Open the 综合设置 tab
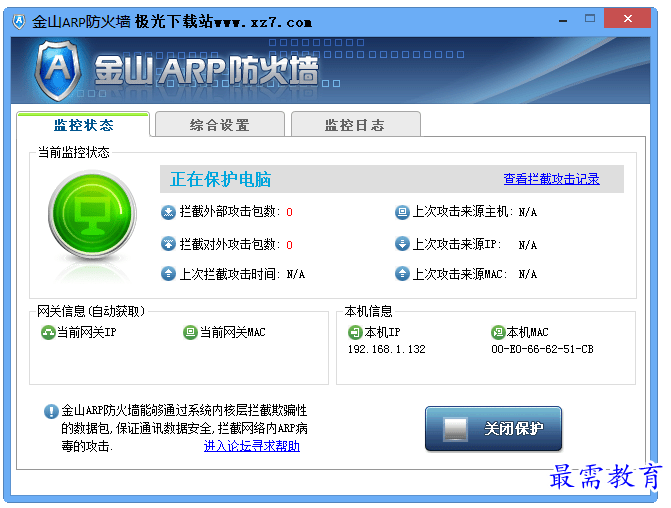 220,125
